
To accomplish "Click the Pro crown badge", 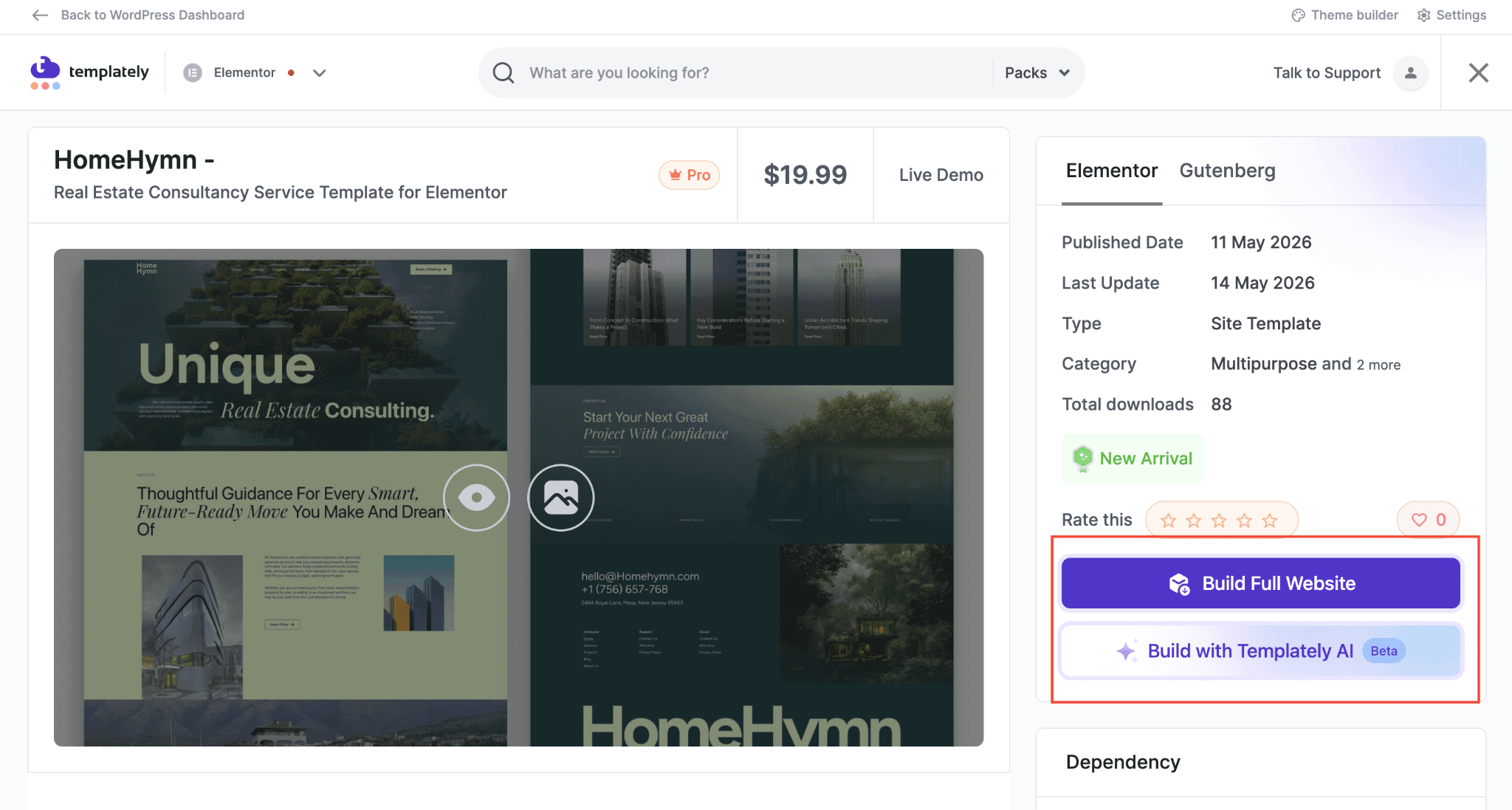I will click(x=689, y=175).
